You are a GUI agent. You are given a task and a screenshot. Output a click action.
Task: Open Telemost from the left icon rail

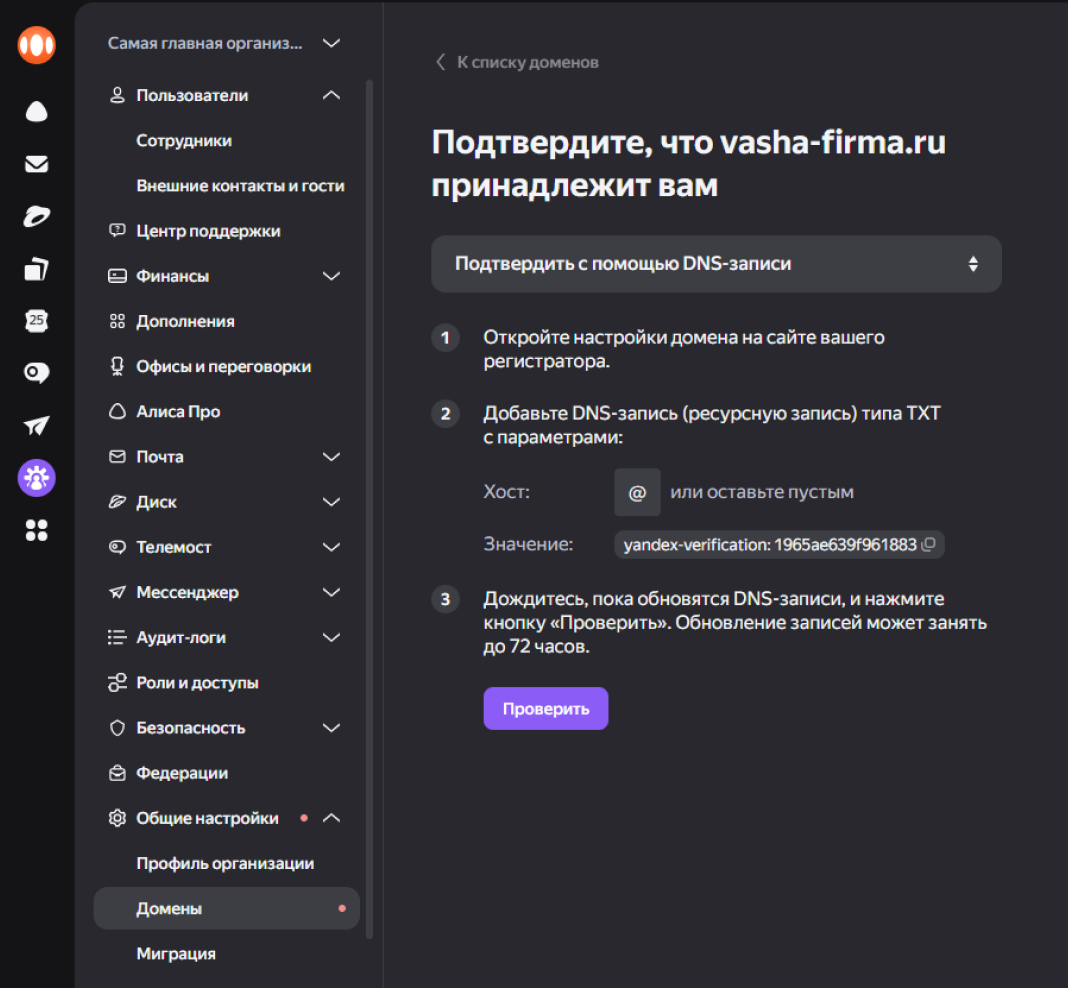(36, 373)
